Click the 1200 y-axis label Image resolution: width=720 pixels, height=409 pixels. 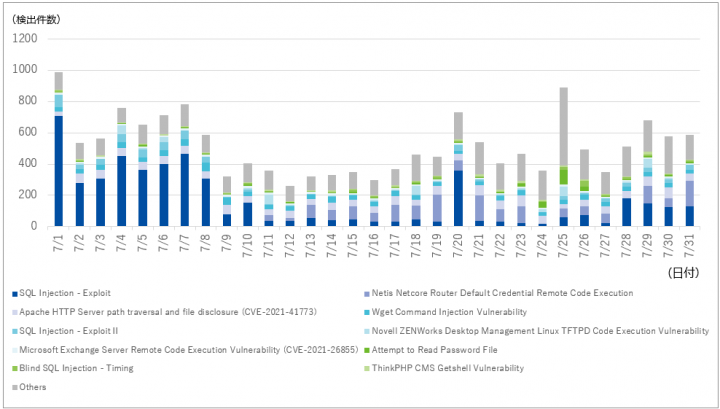click(25, 38)
